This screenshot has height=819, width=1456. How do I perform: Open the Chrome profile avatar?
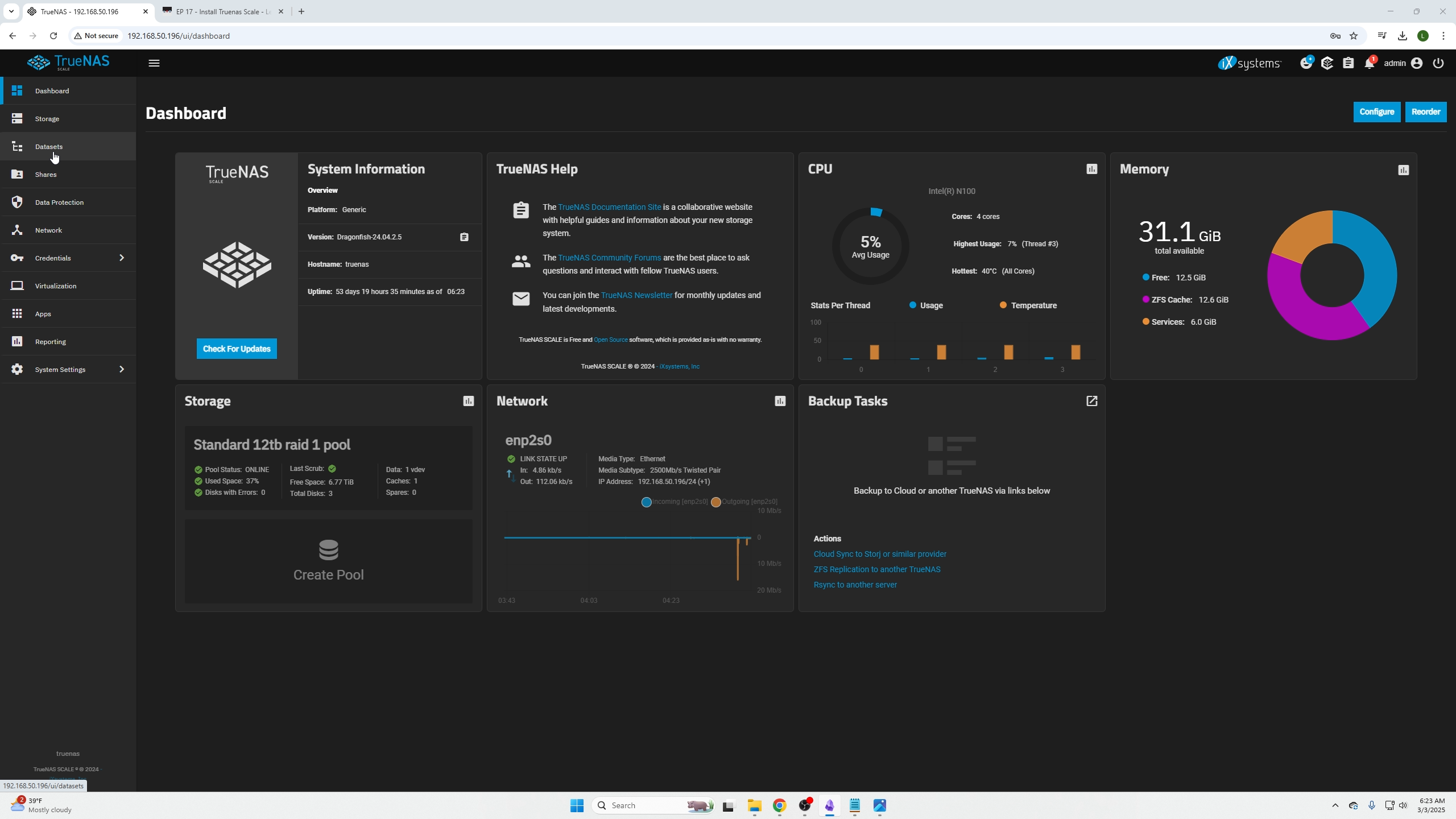[x=1423, y=36]
